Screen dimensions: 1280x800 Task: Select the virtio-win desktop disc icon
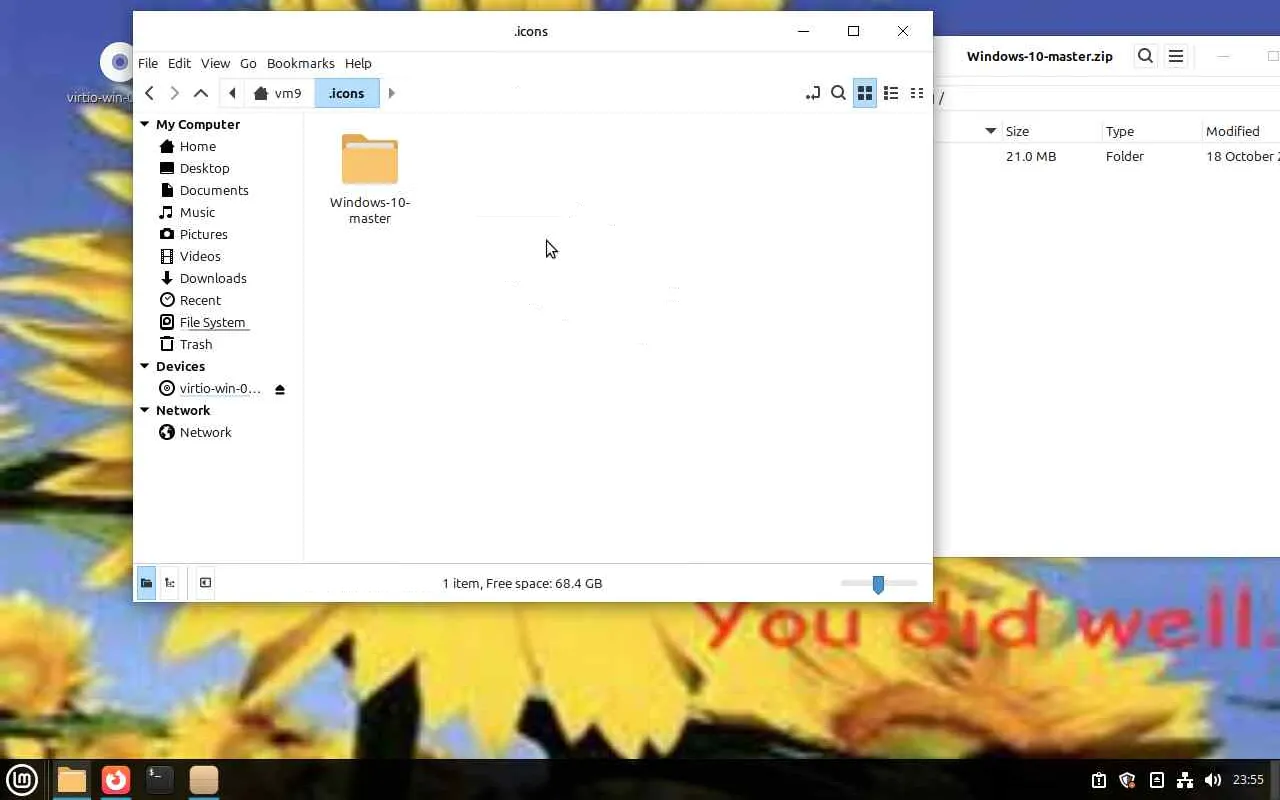coord(118,63)
